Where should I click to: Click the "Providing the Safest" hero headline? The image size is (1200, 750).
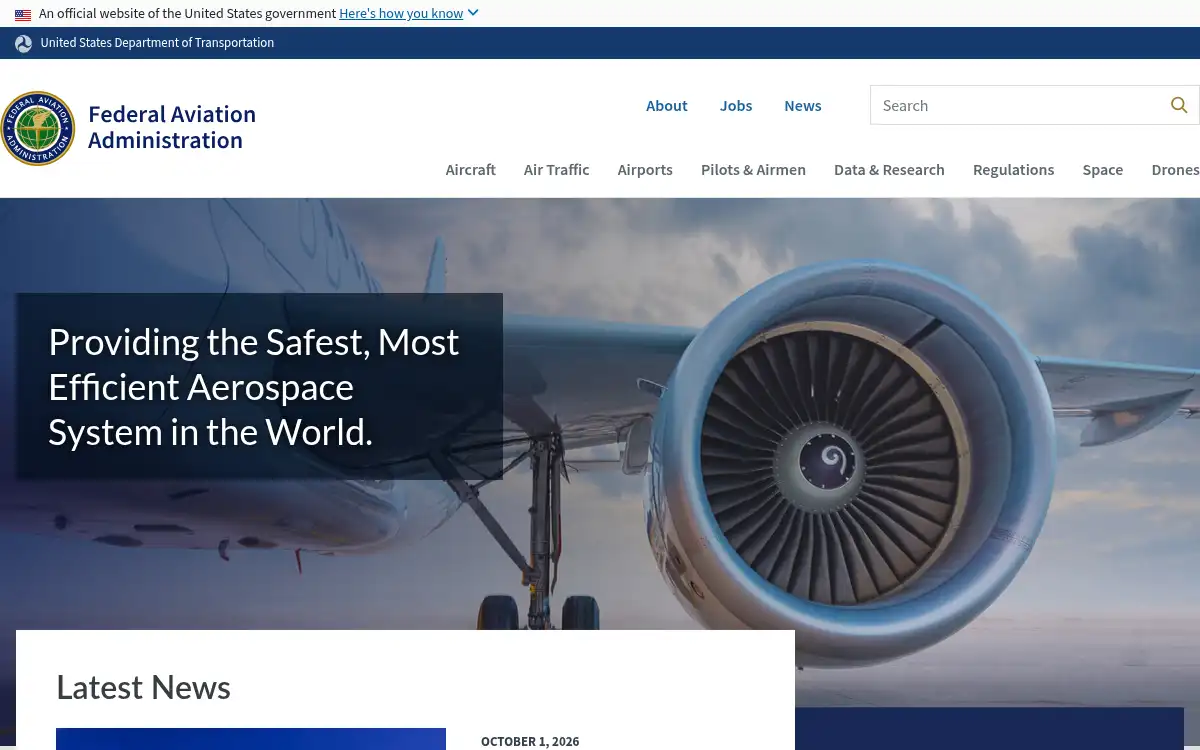pos(254,387)
